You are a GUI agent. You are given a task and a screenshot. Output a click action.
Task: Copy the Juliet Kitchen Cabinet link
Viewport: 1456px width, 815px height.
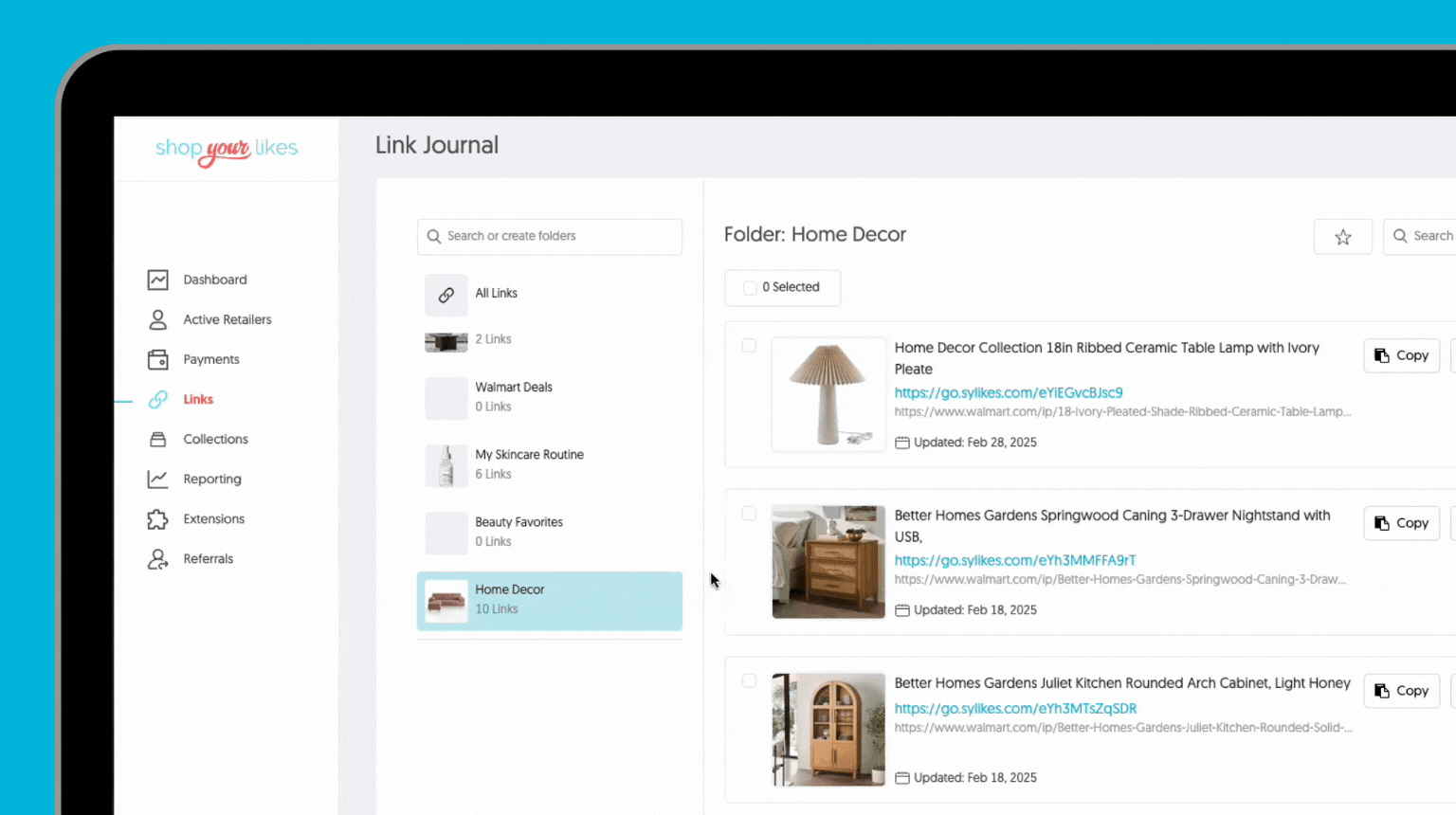1402,691
